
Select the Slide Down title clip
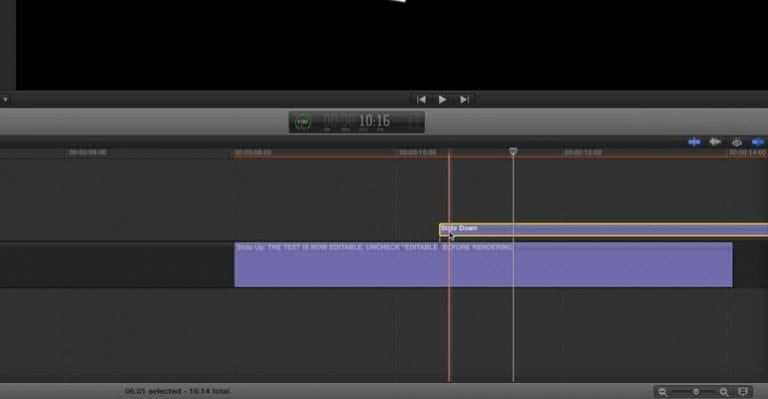point(603,229)
